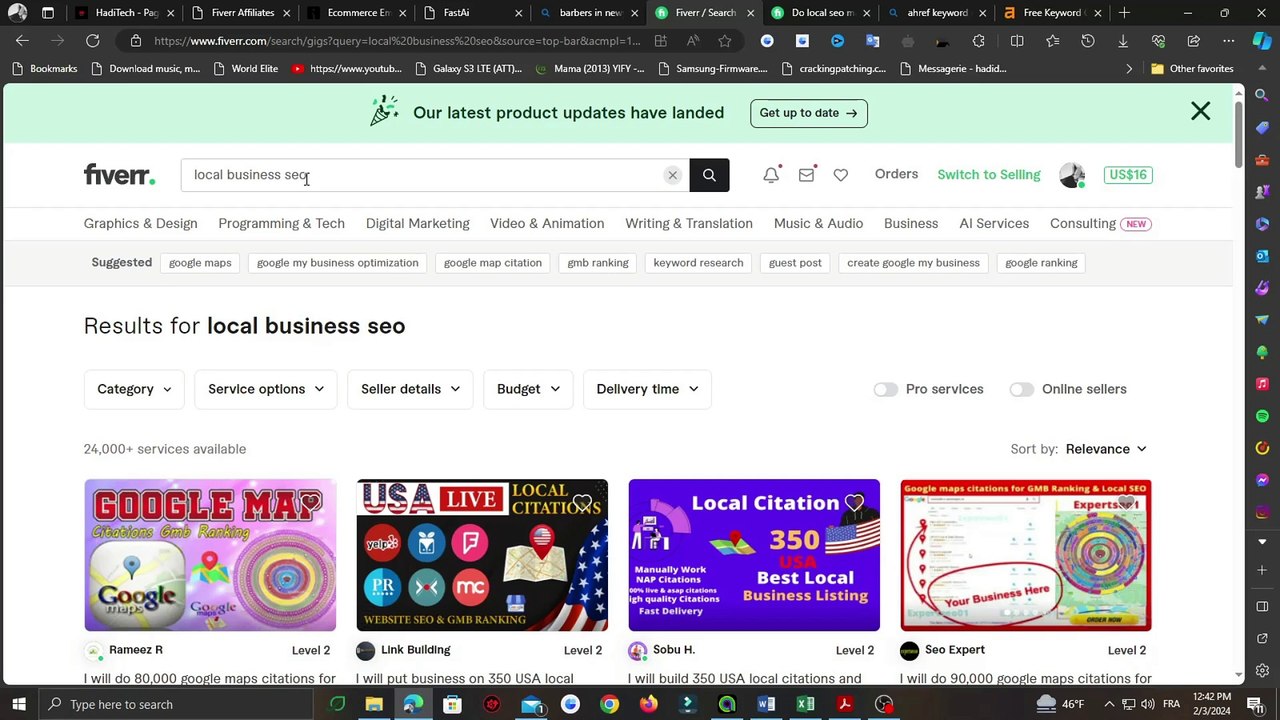Favorite the Seo Expert gig with heart
1280x720 pixels.
(x=1127, y=503)
